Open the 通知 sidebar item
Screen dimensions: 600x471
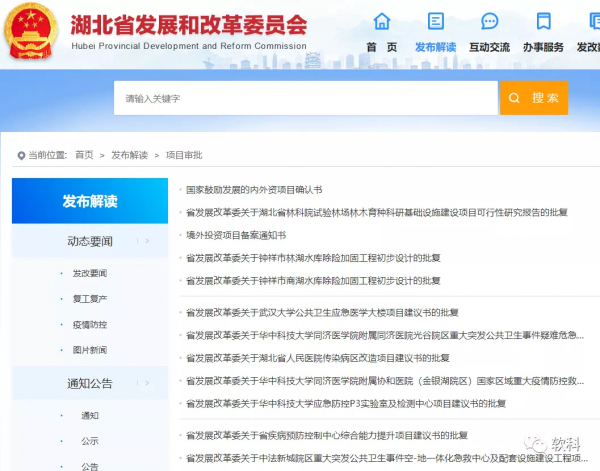point(90,416)
